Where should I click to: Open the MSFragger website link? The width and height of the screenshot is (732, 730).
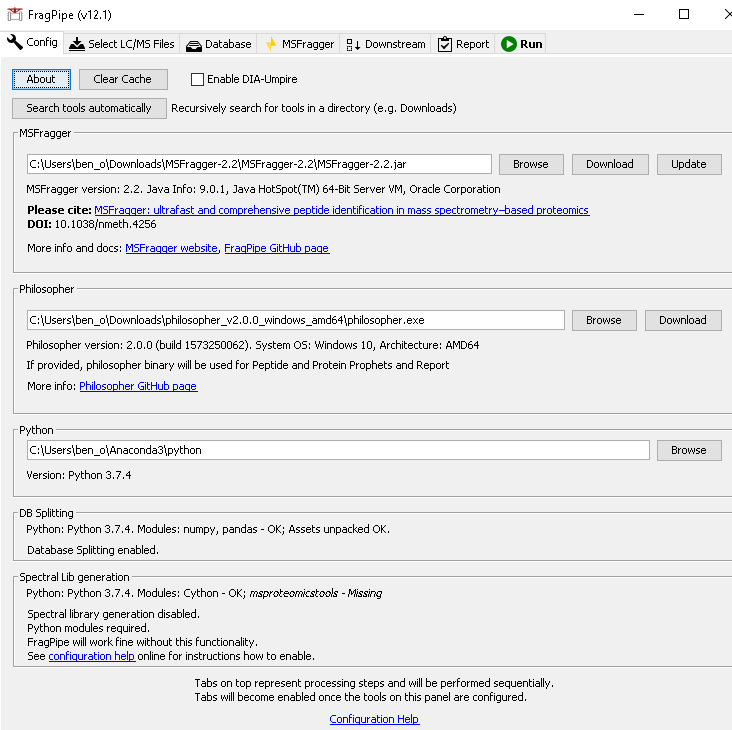click(171, 248)
